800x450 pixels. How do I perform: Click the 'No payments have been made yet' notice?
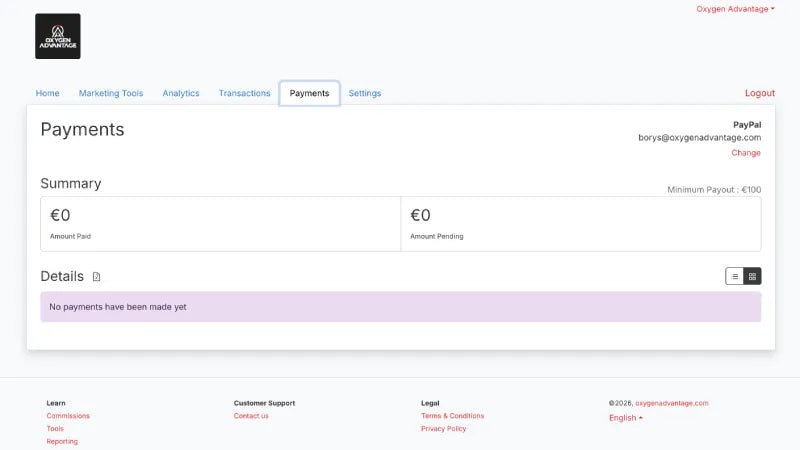click(x=401, y=307)
